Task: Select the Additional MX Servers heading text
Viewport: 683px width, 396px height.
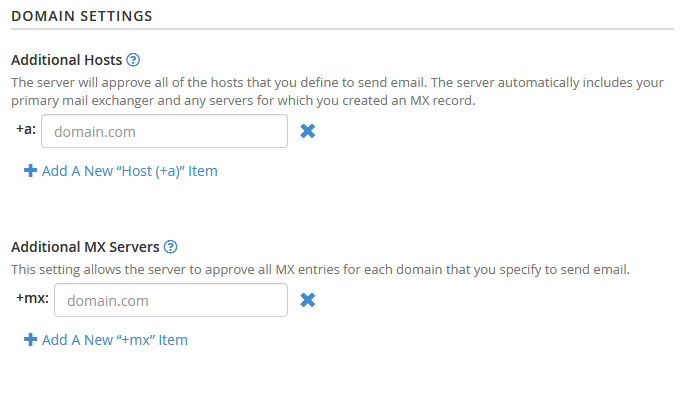Action: click(85, 247)
